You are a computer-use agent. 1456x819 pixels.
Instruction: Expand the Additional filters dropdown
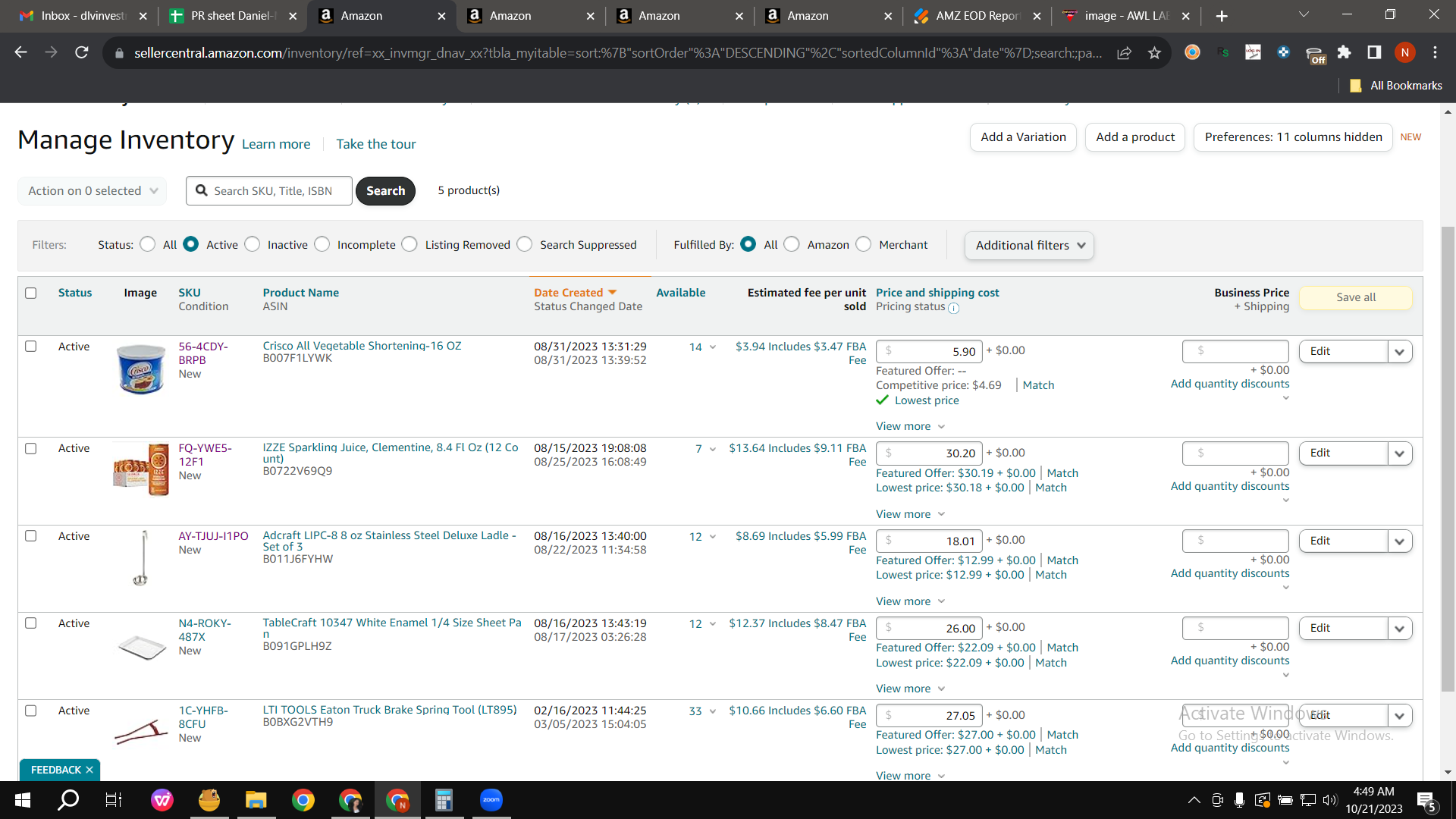tap(1029, 246)
